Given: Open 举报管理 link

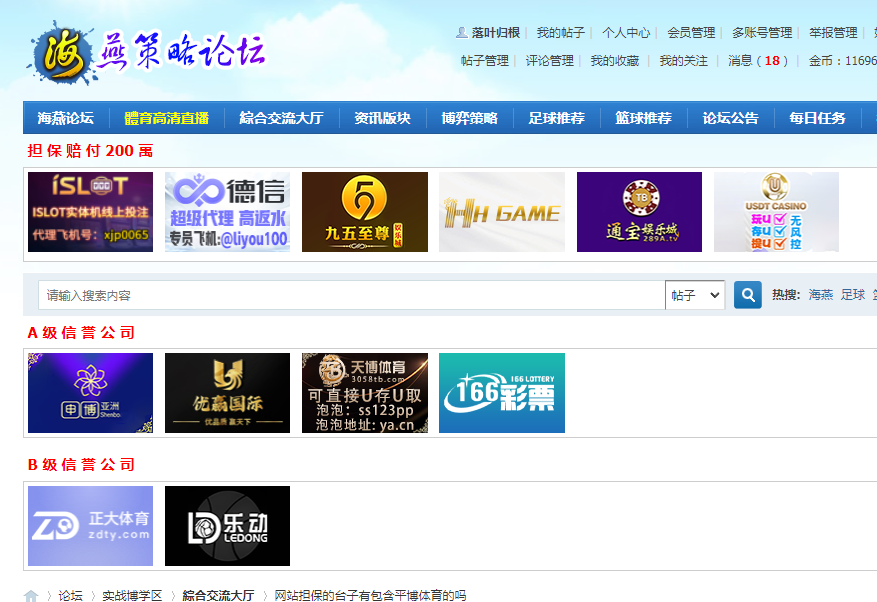Looking at the screenshot, I should (x=833, y=32).
